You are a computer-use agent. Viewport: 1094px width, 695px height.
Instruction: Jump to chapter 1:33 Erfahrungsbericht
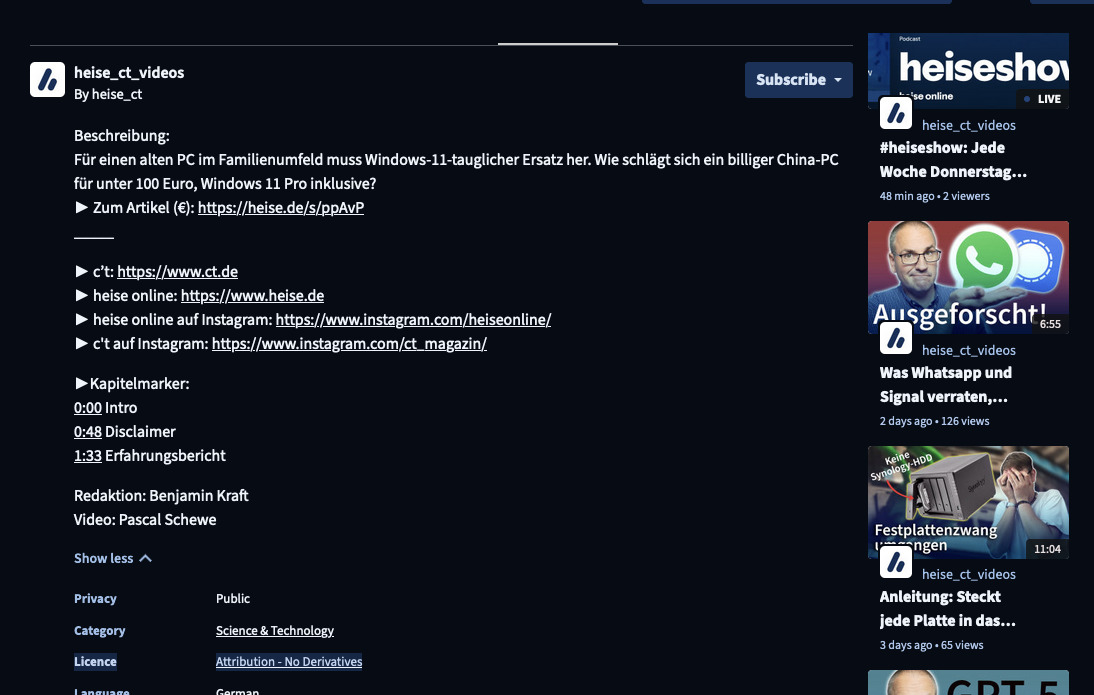coord(88,456)
